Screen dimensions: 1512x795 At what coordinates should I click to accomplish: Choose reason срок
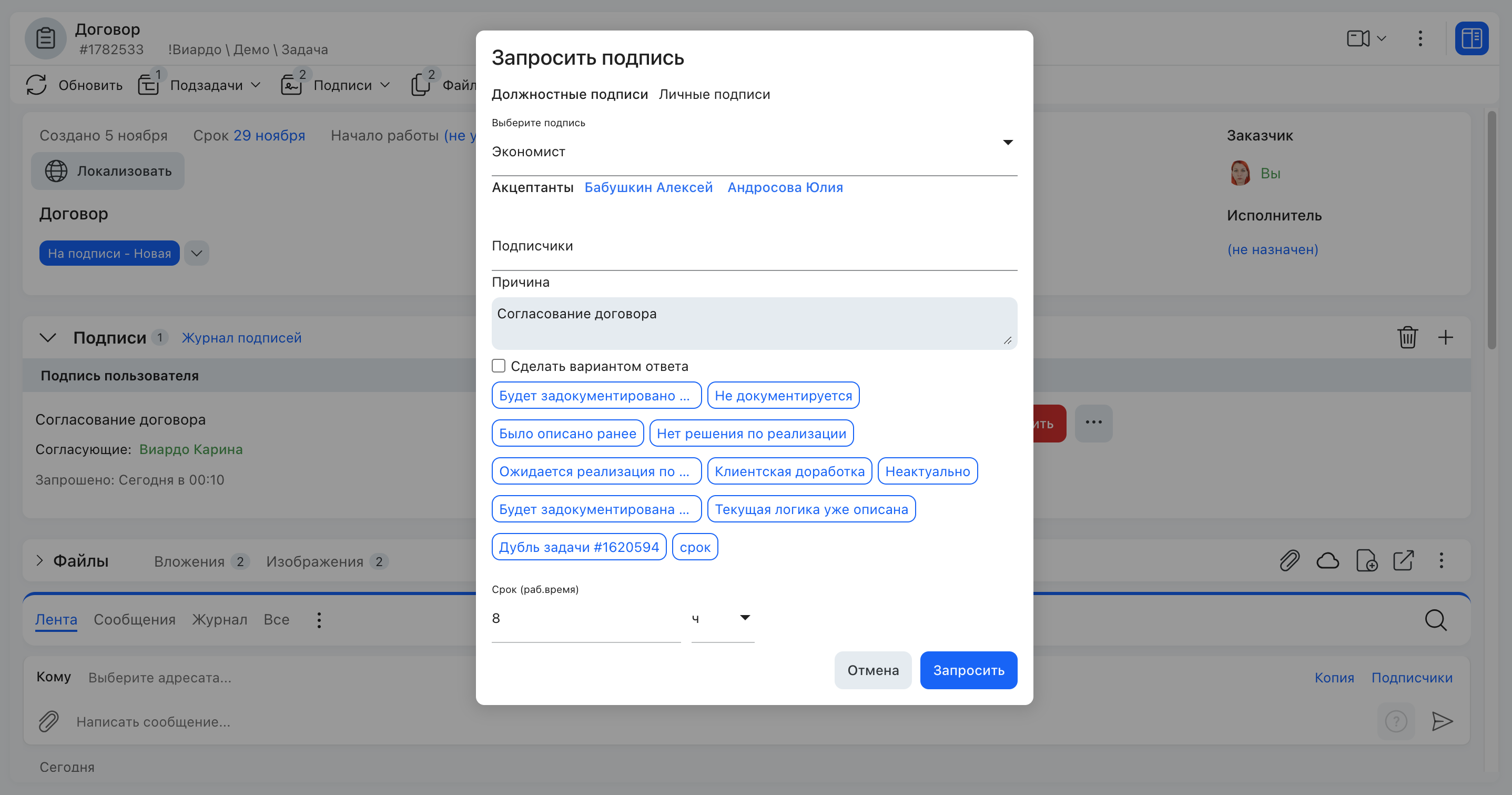[695, 547]
